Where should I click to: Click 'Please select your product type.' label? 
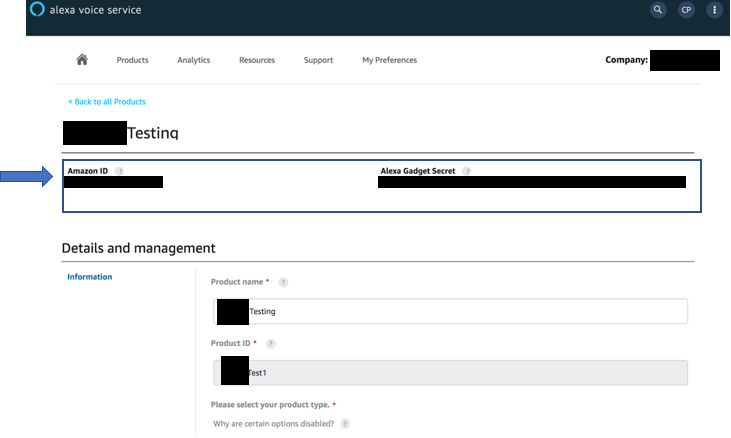coord(270,404)
